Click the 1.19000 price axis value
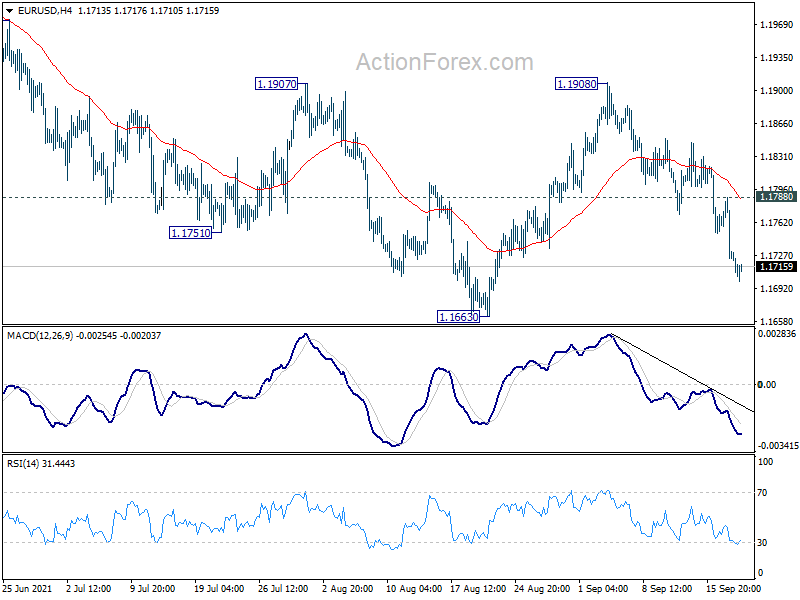The height and width of the screenshot is (600, 800). point(777,91)
